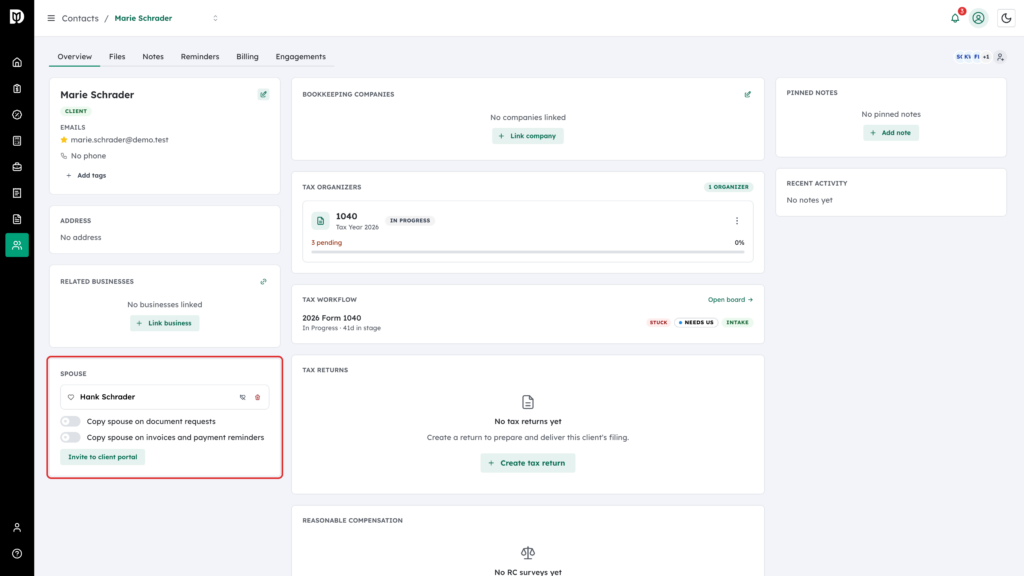Open the help question mark icon

(17, 554)
